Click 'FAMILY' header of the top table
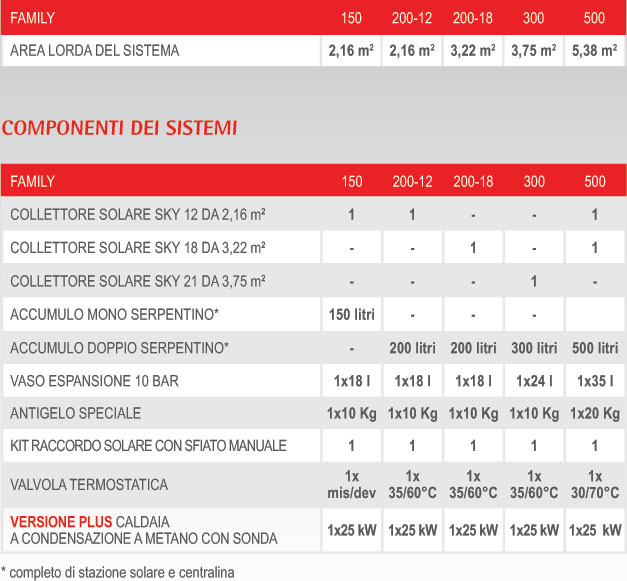 click(x=32, y=18)
